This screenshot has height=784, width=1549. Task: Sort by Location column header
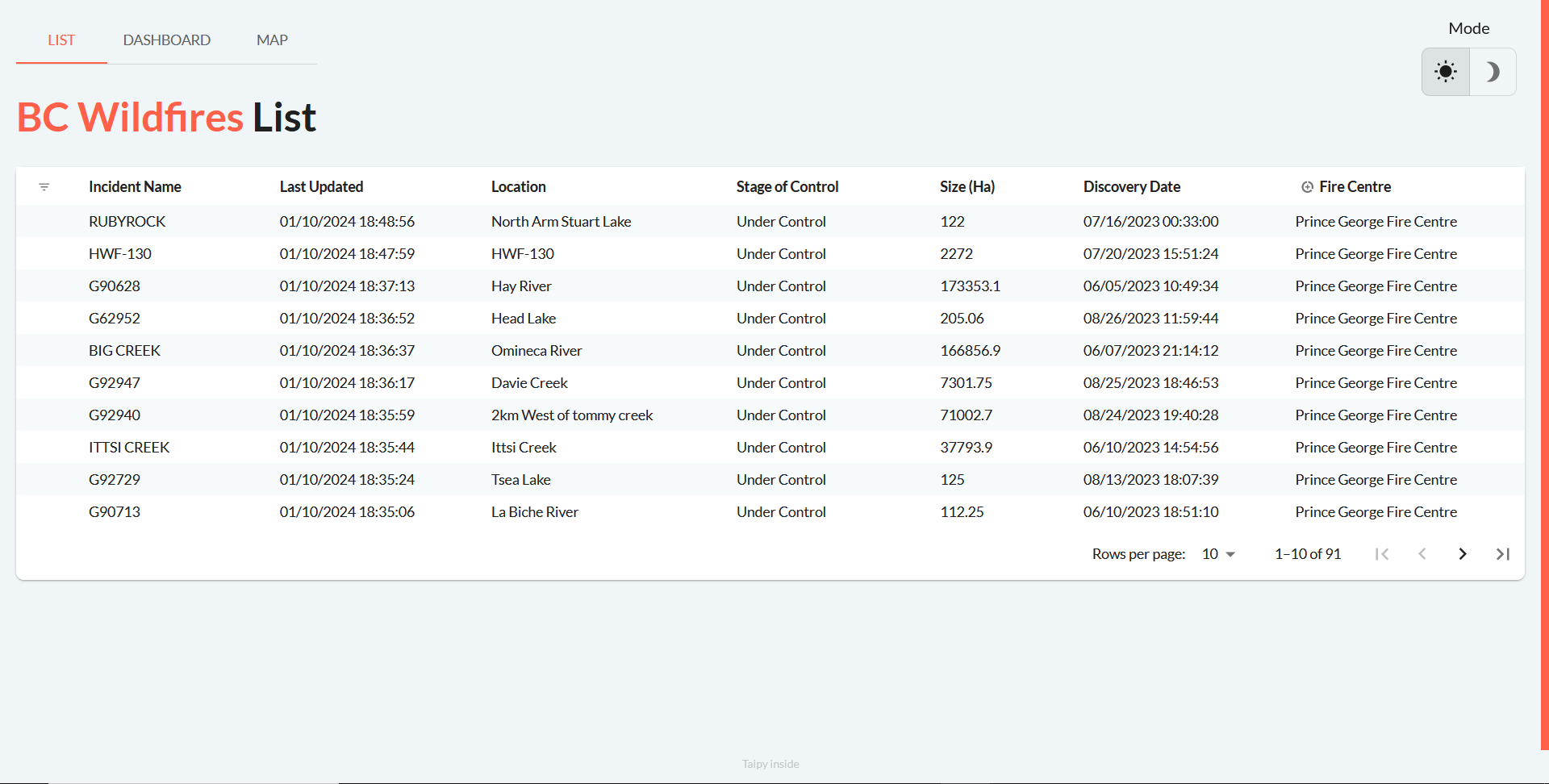519,187
